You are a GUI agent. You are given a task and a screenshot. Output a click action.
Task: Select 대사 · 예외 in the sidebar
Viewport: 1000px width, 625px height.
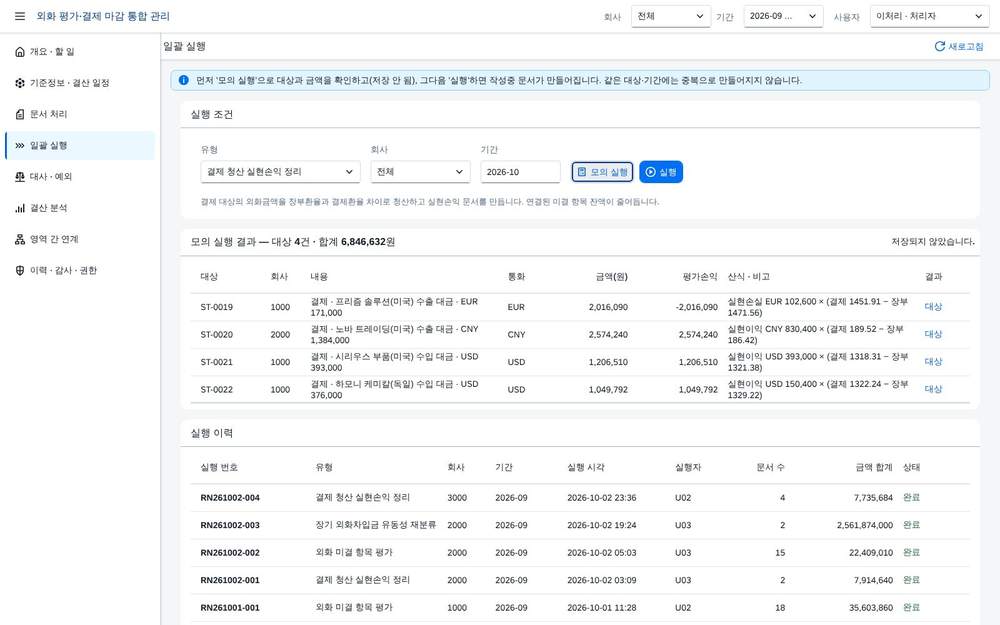[80, 177]
